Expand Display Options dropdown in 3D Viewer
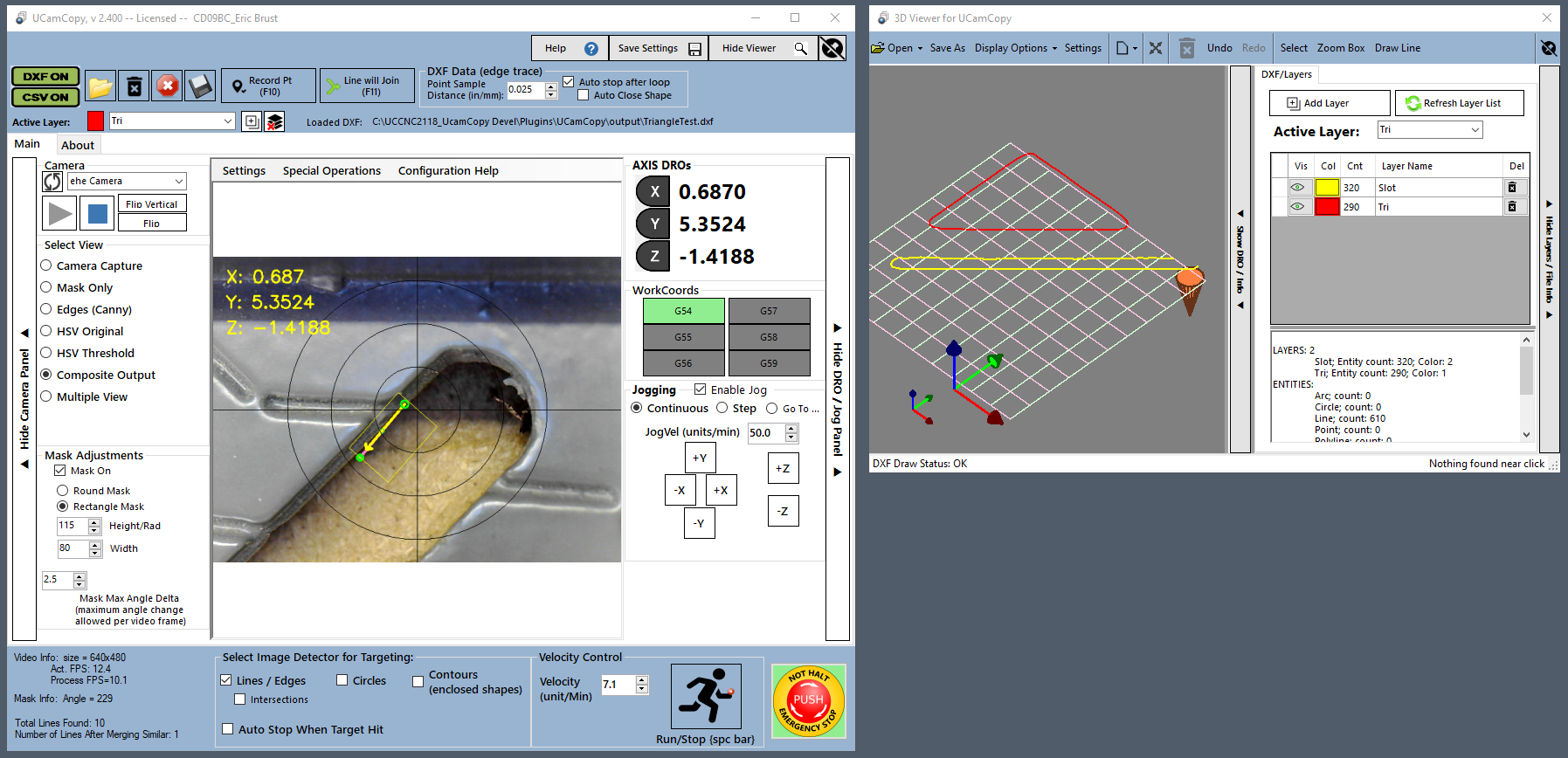The image size is (1568, 758). tap(1054, 49)
